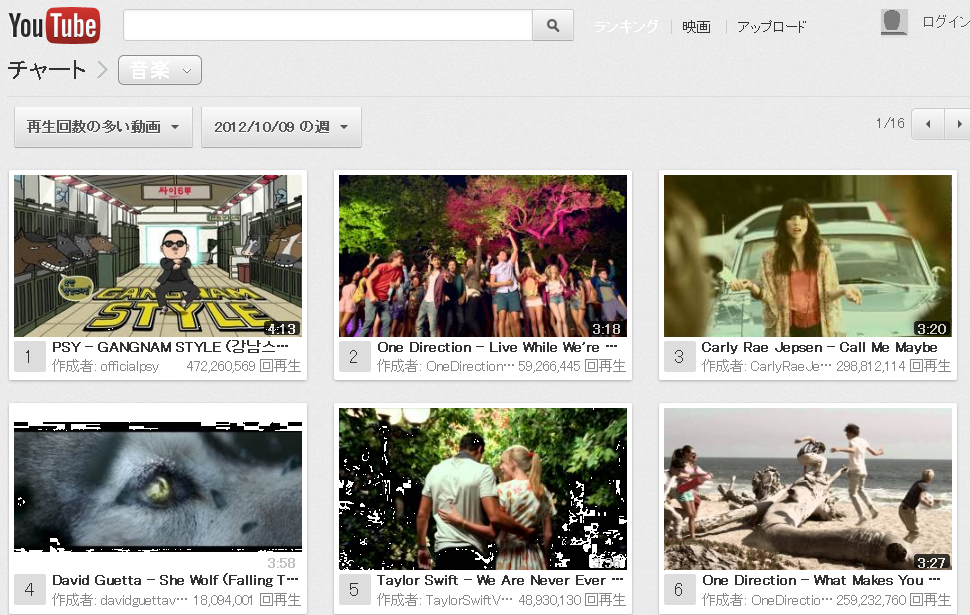Go to previous chart page arrow
970x615 pixels.
pos(928,124)
